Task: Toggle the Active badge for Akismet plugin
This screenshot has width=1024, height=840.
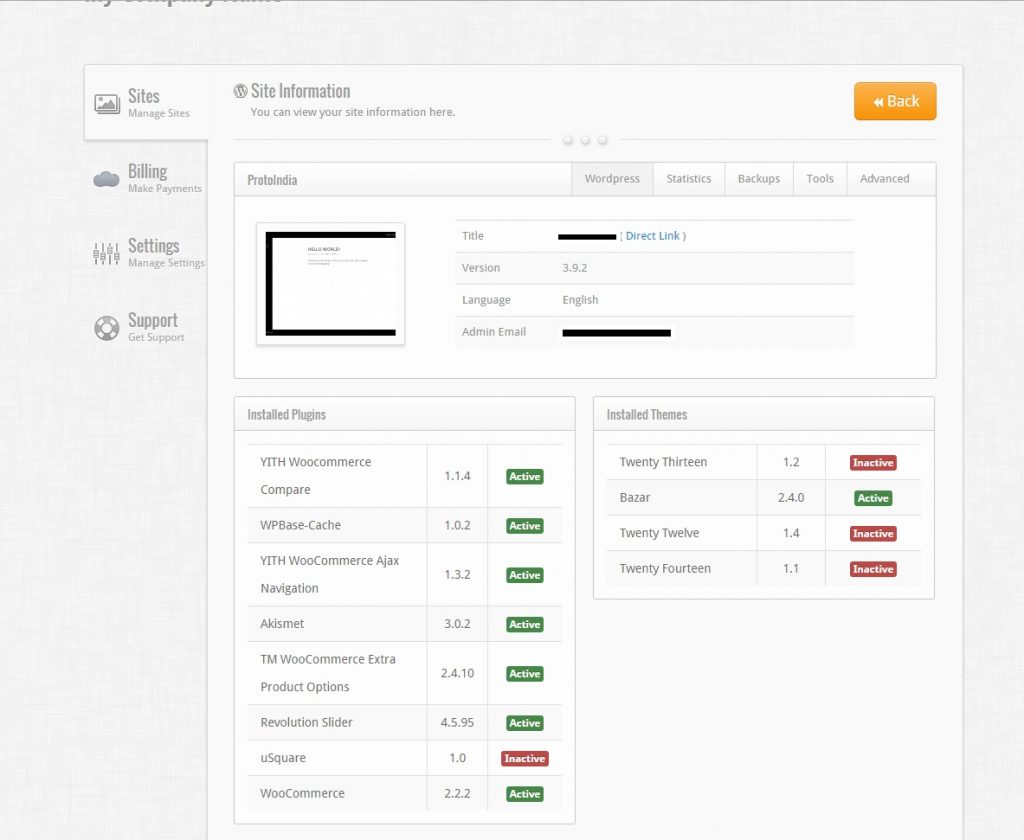Action: pyautogui.click(x=524, y=624)
